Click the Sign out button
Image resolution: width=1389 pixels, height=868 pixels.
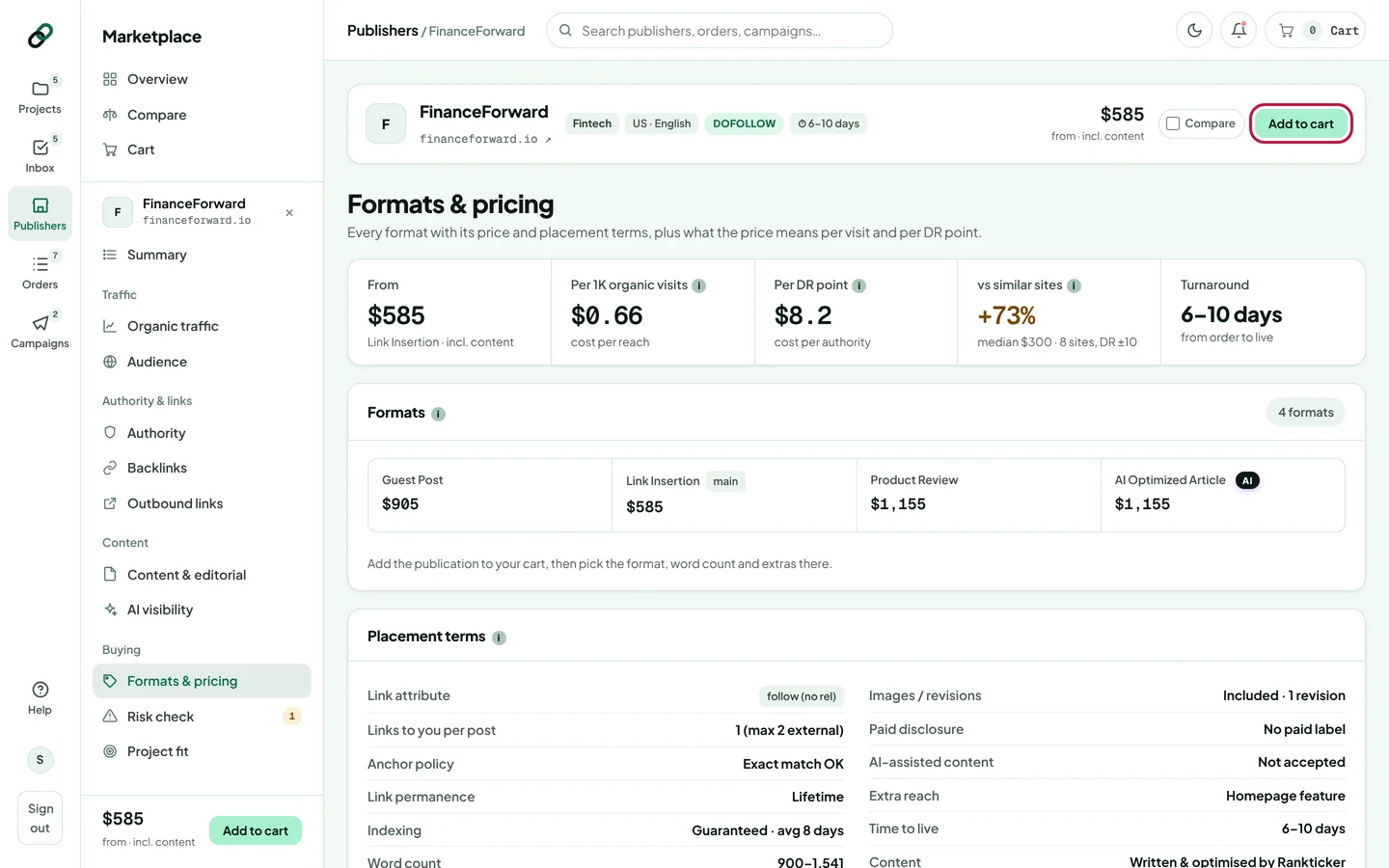tap(40, 819)
